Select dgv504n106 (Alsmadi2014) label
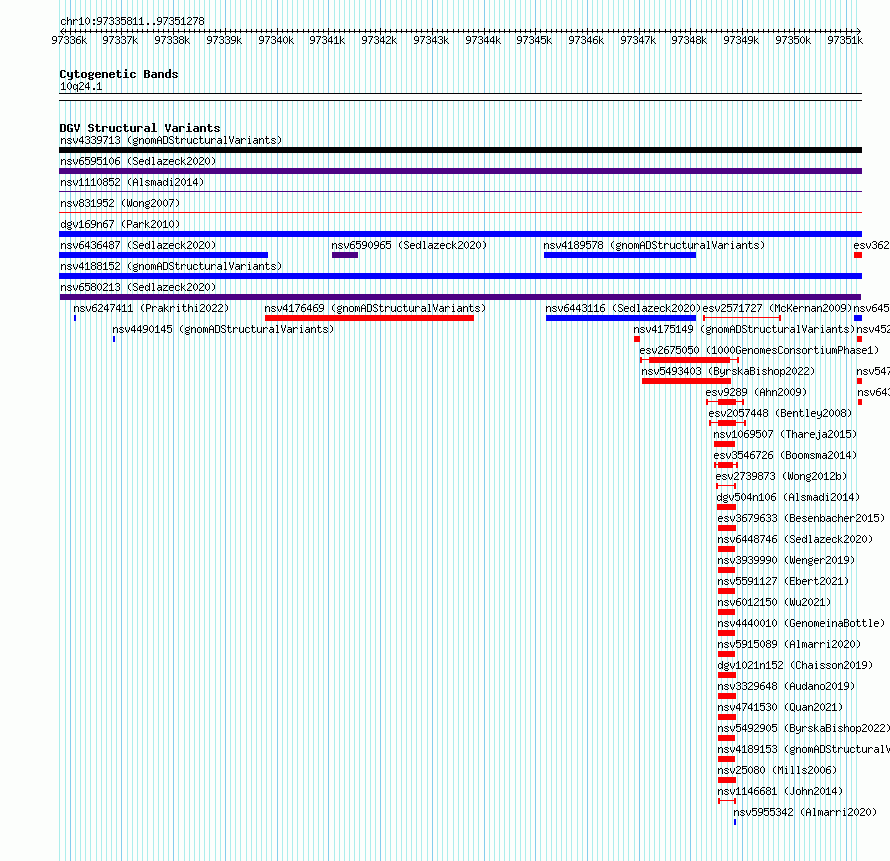 click(x=788, y=497)
